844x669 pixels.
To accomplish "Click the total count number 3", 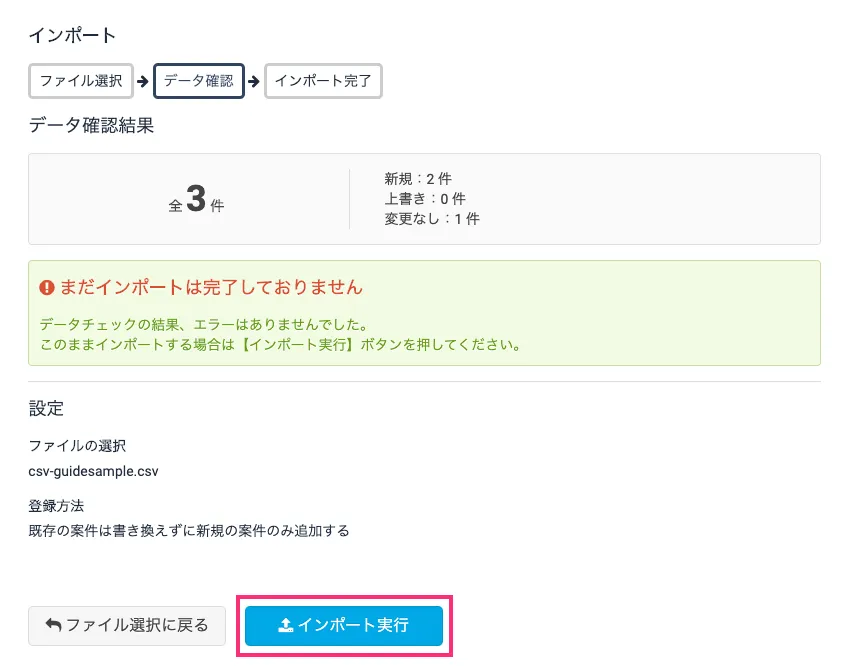I will (x=196, y=200).
